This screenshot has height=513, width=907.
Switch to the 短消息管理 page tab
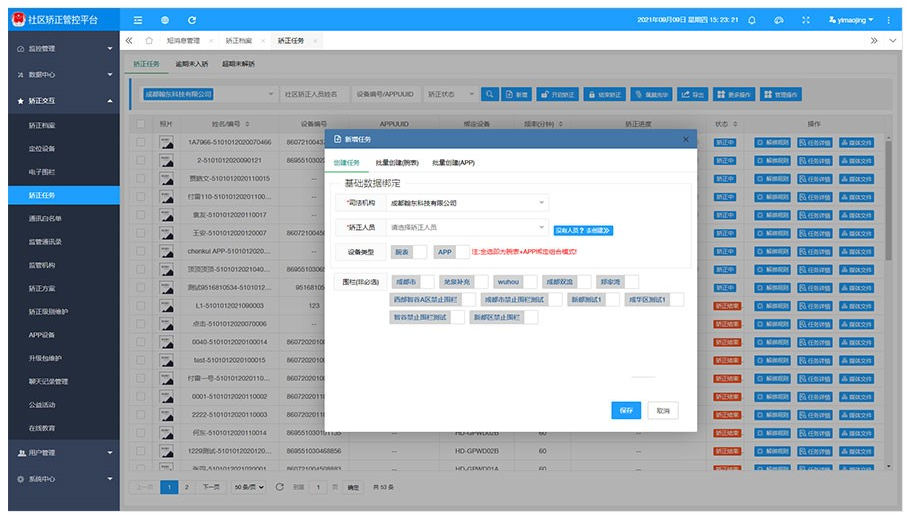point(183,40)
